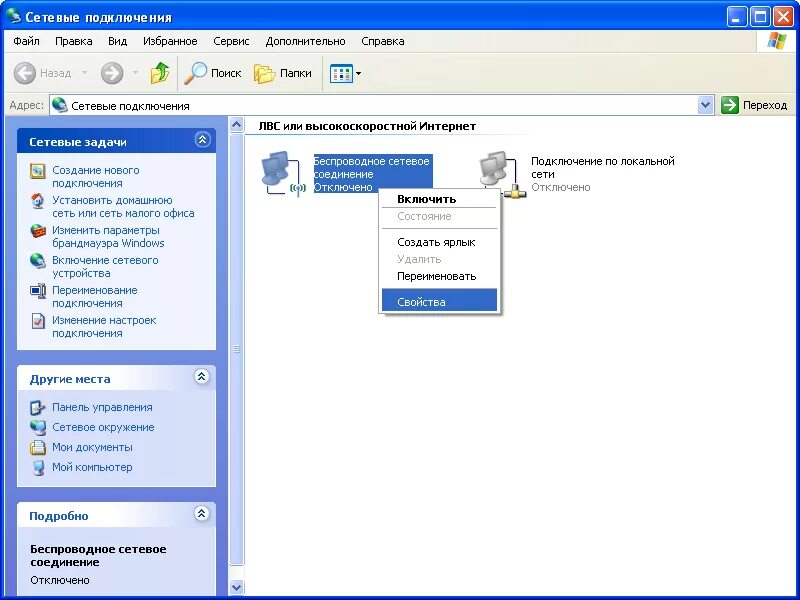The width and height of the screenshot is (800, 600).
Task: Click Изменение настроек подключения link
Action: pos(104,327)
